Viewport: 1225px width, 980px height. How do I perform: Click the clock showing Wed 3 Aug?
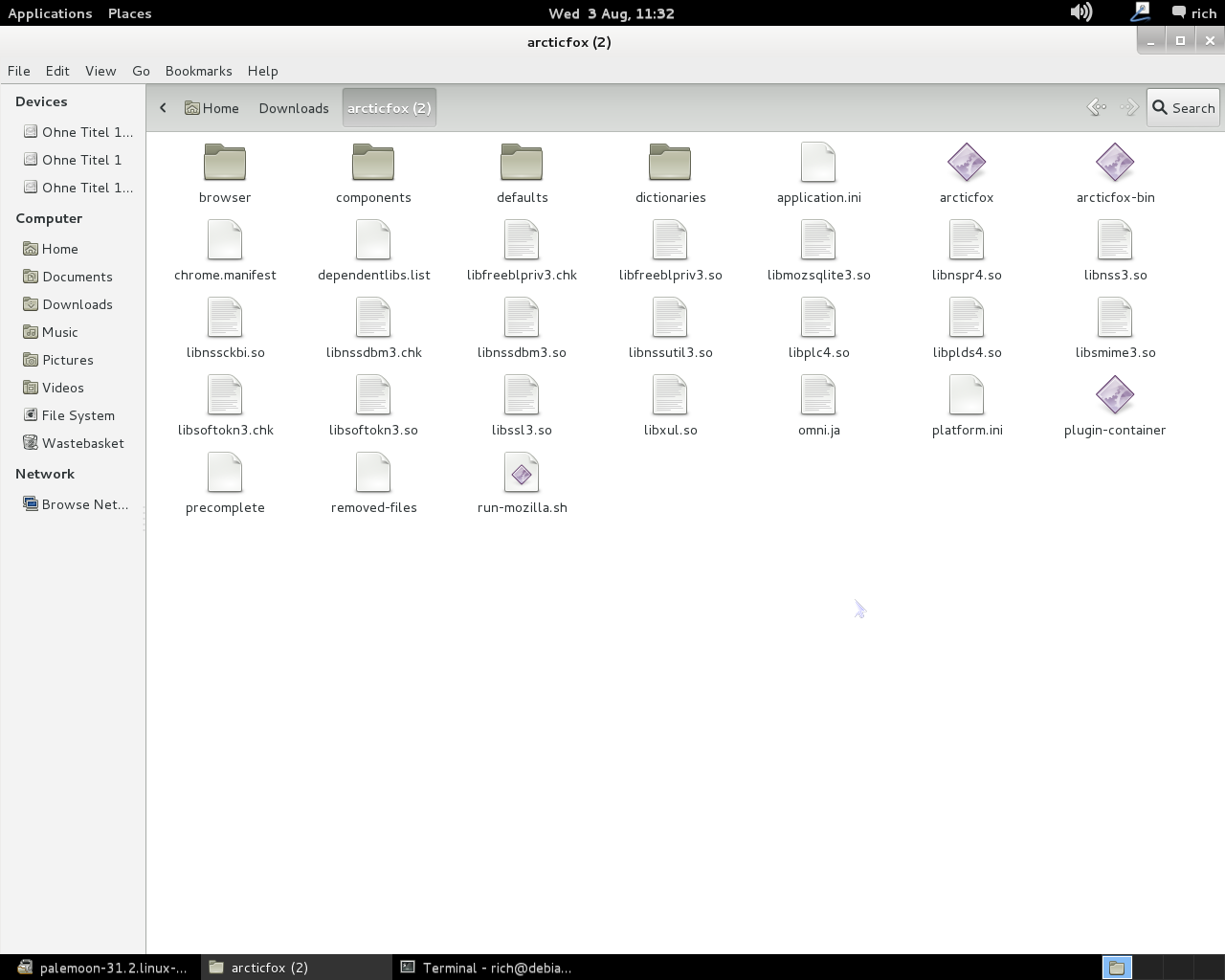click(612, 13)
